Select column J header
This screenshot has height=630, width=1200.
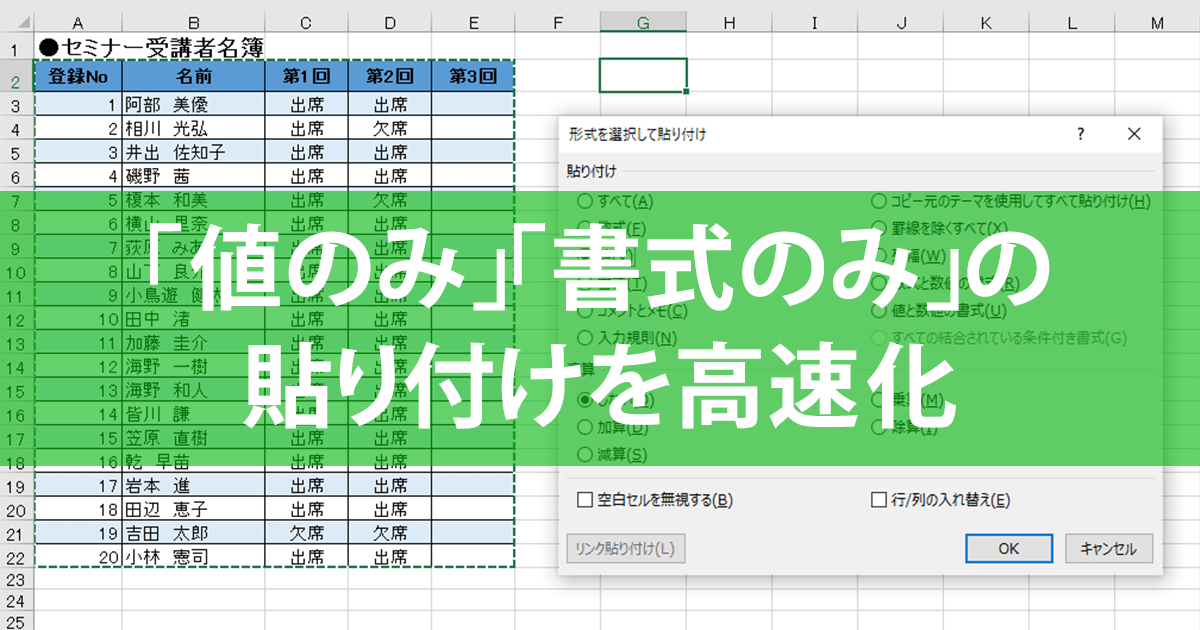click(901, 22)
